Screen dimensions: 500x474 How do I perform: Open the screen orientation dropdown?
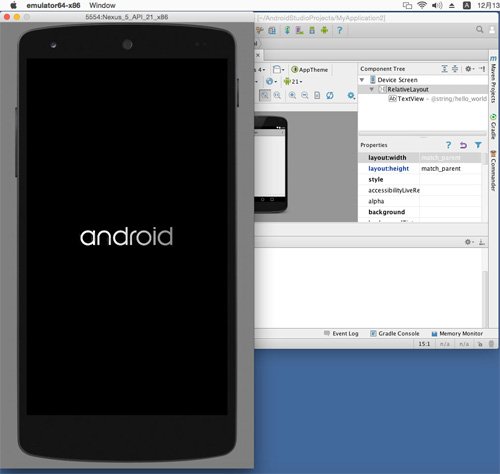pos(279,70)
